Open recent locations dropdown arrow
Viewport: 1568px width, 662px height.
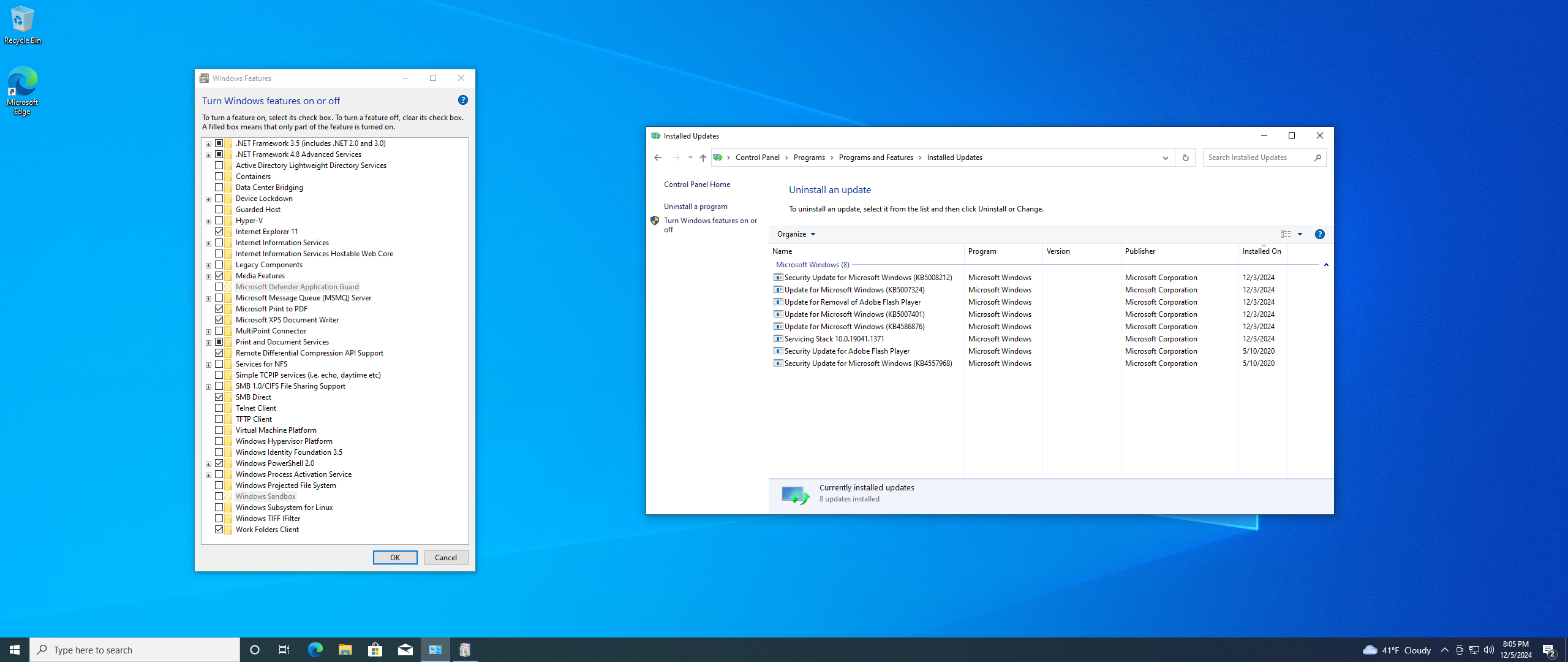click(690, 158)
